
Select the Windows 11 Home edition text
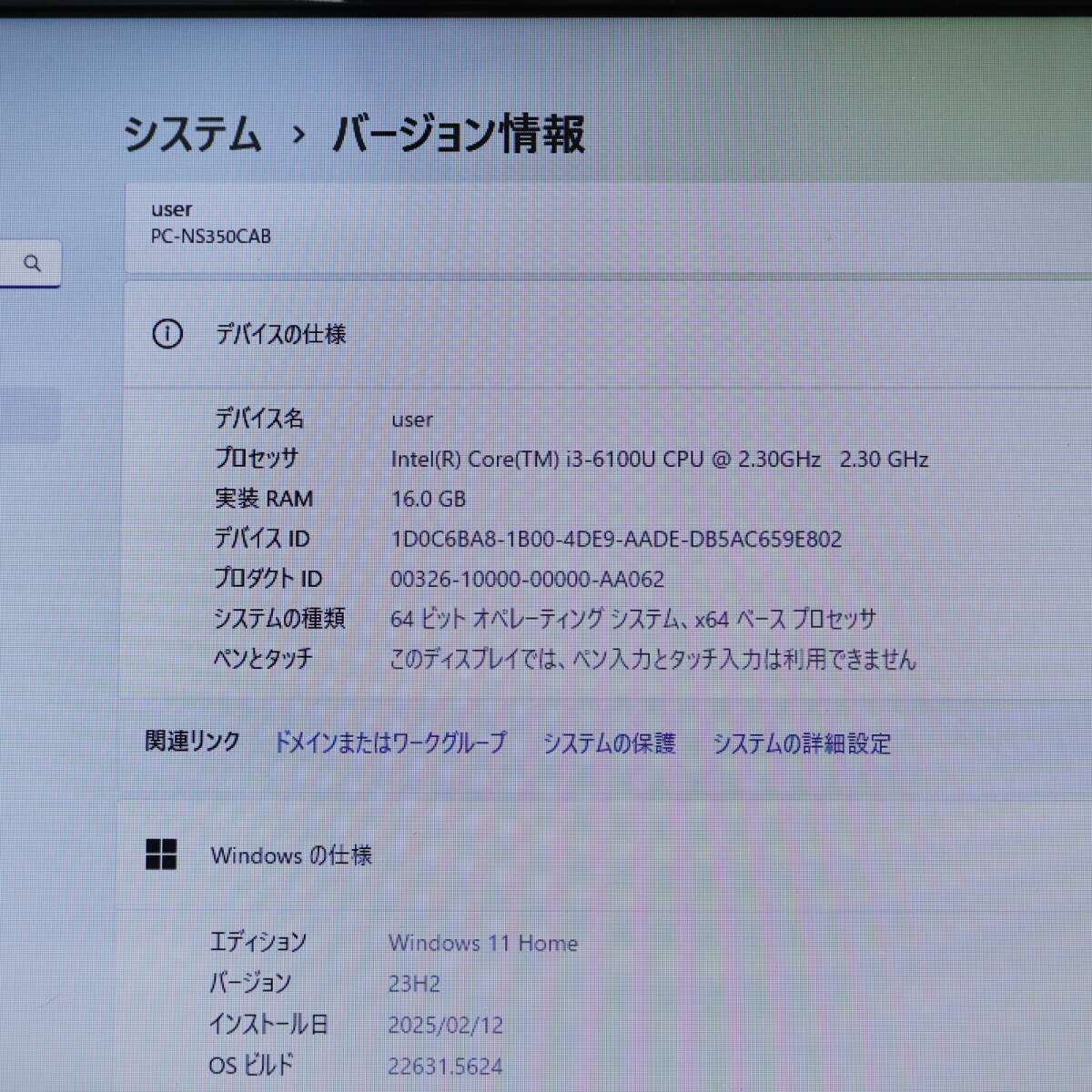tap(483, 943)
